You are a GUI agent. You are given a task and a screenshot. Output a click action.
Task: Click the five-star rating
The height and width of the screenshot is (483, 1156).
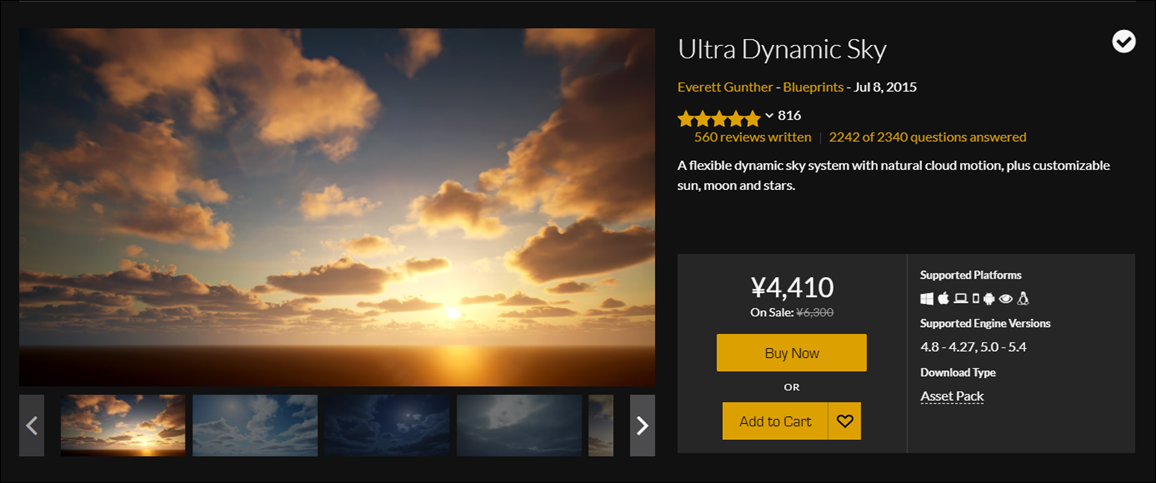pyautogui.click(x=719, y=117)
